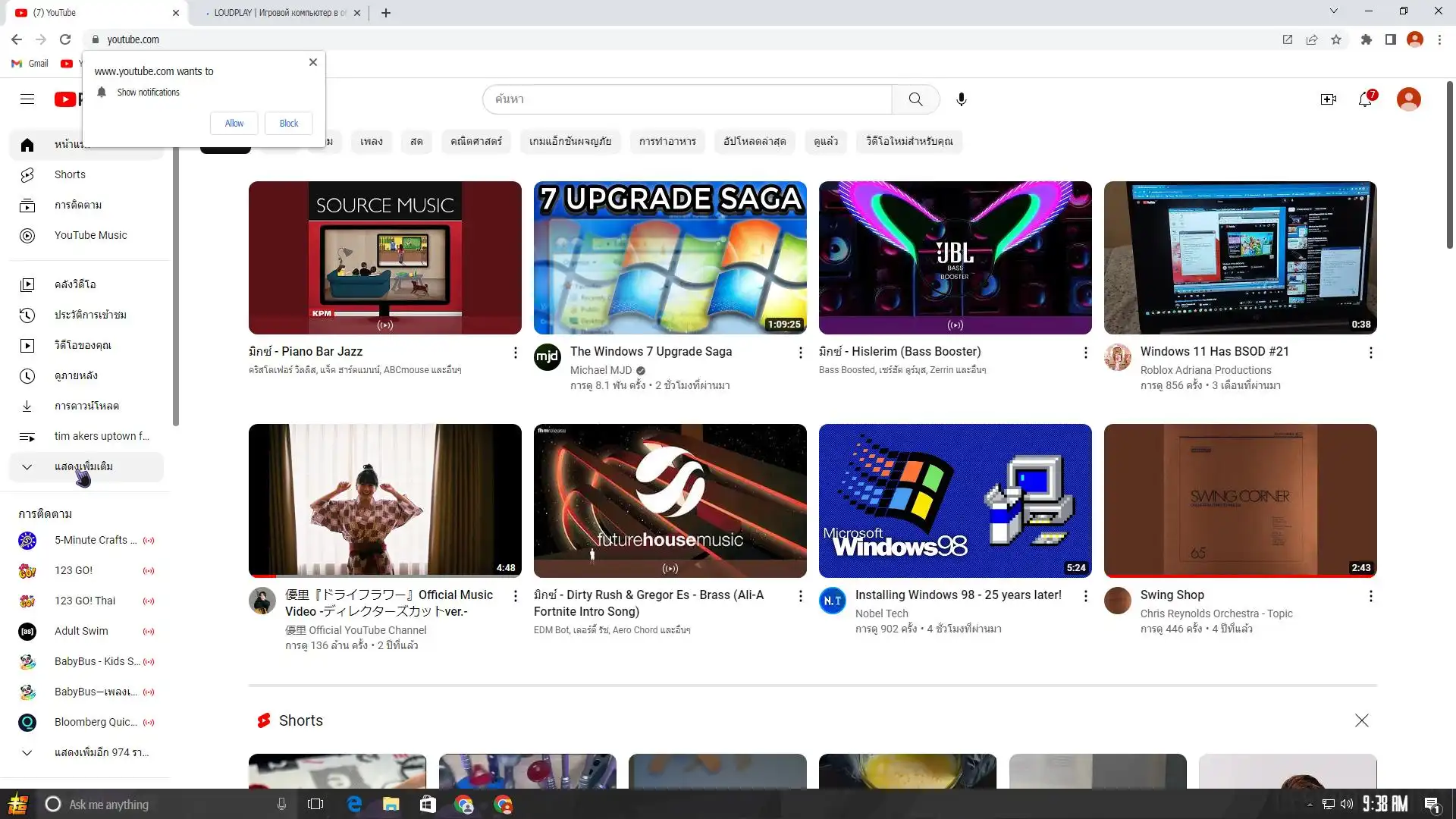The height and width of the screenshot is (819, 1456).
Task: Open Installing Windows 98 video thumbnail
Action: coord(955,500)
